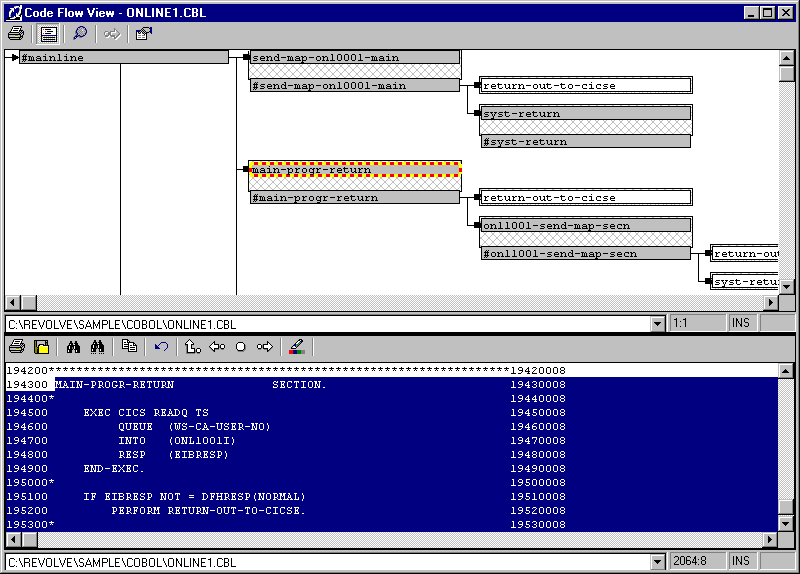Click the INS indicator in lower status bar
800x574 pixels.
coord(741,562)
